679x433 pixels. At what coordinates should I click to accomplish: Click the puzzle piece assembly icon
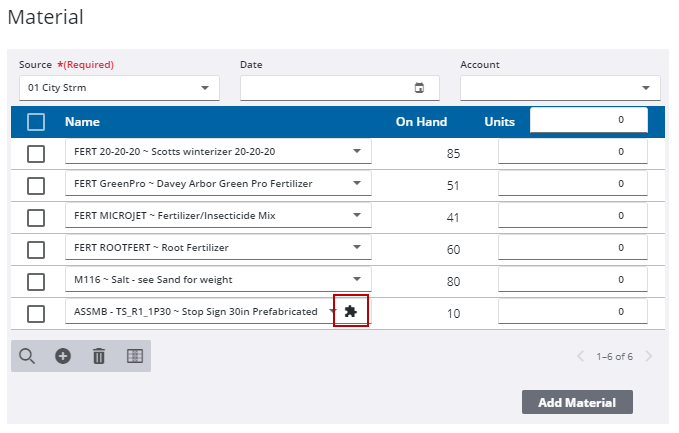pyautogui.click(x=350, y=312)
